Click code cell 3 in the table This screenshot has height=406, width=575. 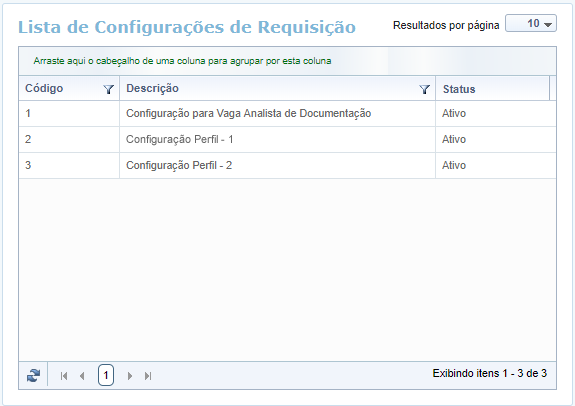pos(69,166)
